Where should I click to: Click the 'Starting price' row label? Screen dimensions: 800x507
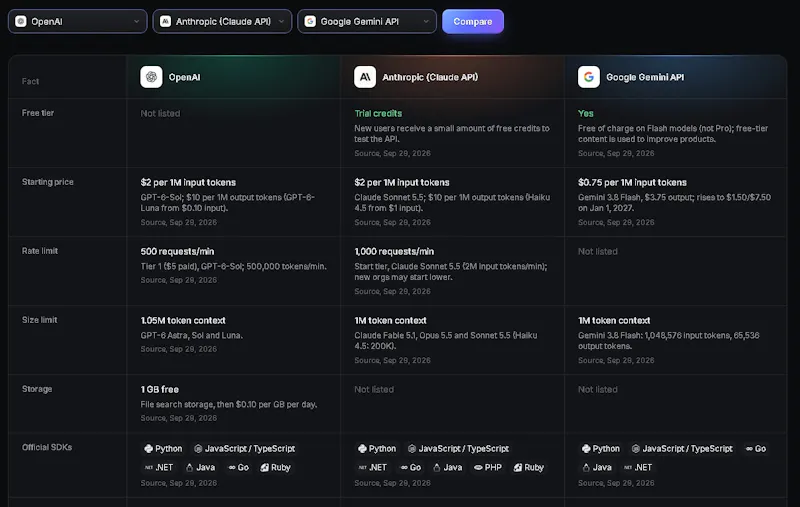tap(47, 182)
